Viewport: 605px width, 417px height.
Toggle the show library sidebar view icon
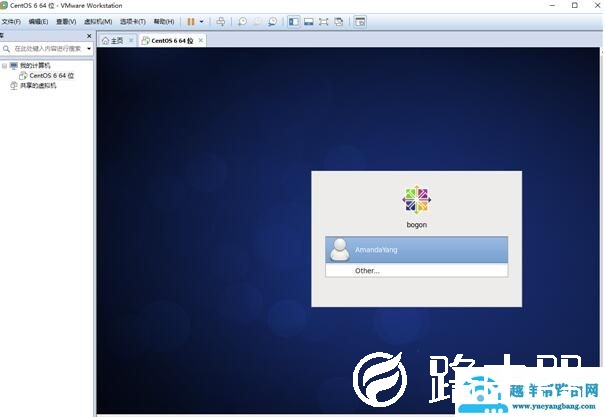pyautogui.click(x=293, y=21)
